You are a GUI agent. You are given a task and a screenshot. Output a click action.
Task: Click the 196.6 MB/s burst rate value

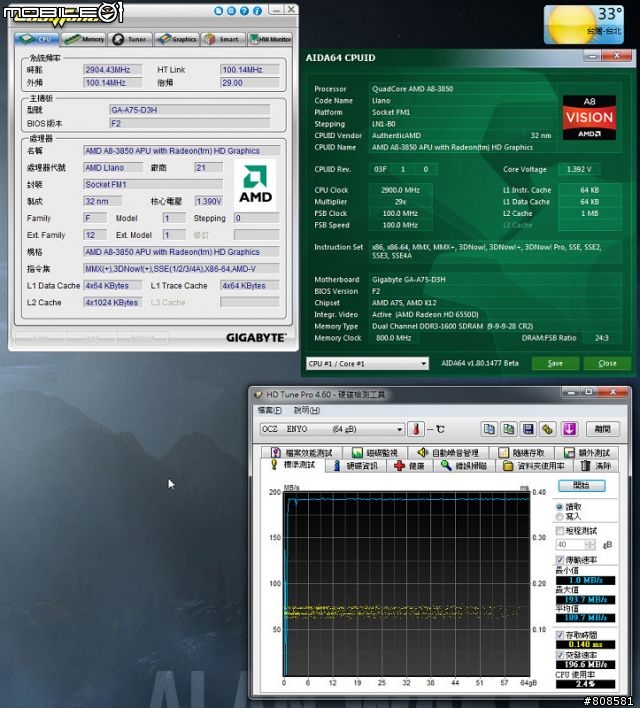(585, 664)
